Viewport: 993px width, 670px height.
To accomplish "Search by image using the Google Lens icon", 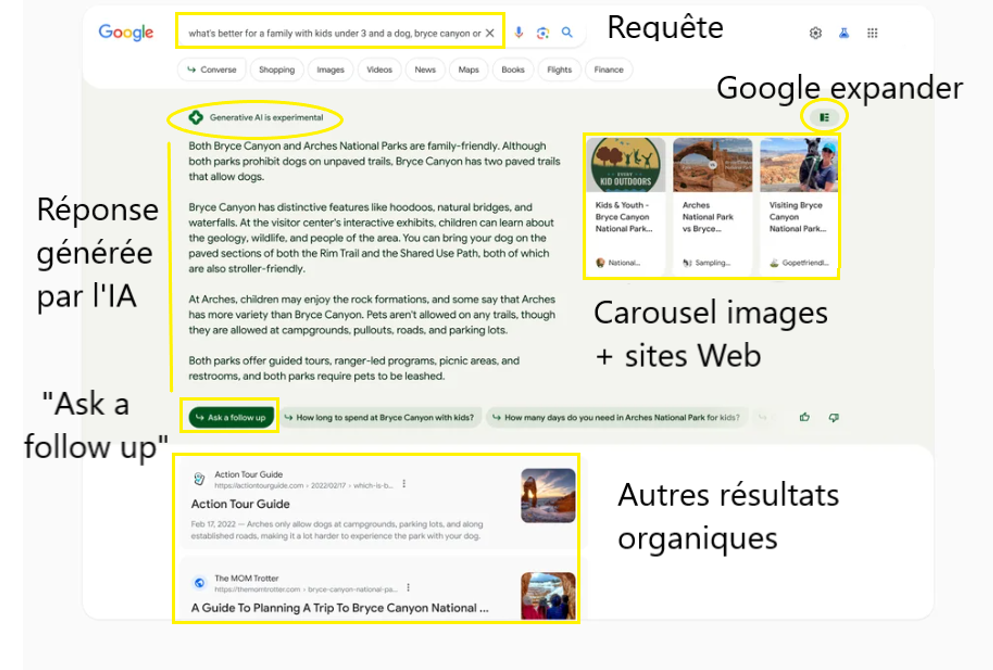I will (542, 32).
